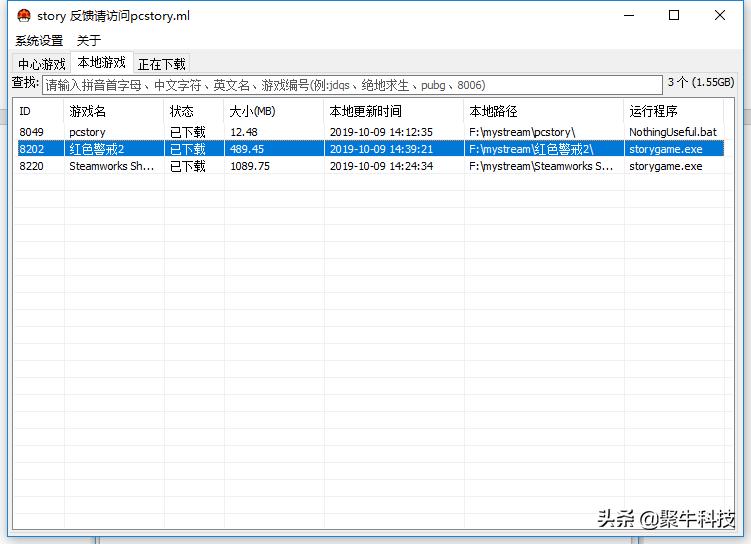Maximize the story window
Viewport: 751px width, 544px height.
pyautogui.click(x=674, y=15)
